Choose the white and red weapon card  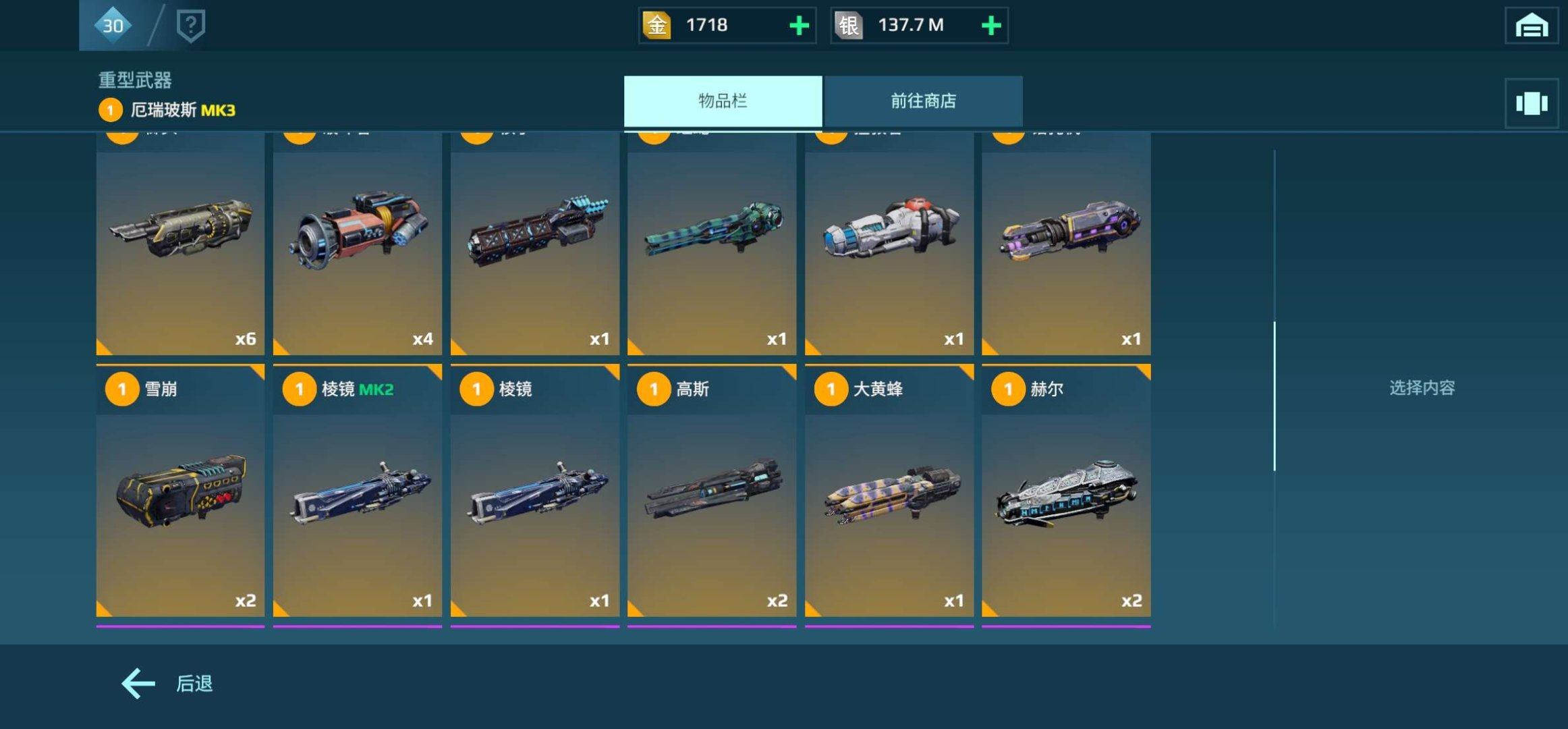pyautogui.click(x=889, y=243)
